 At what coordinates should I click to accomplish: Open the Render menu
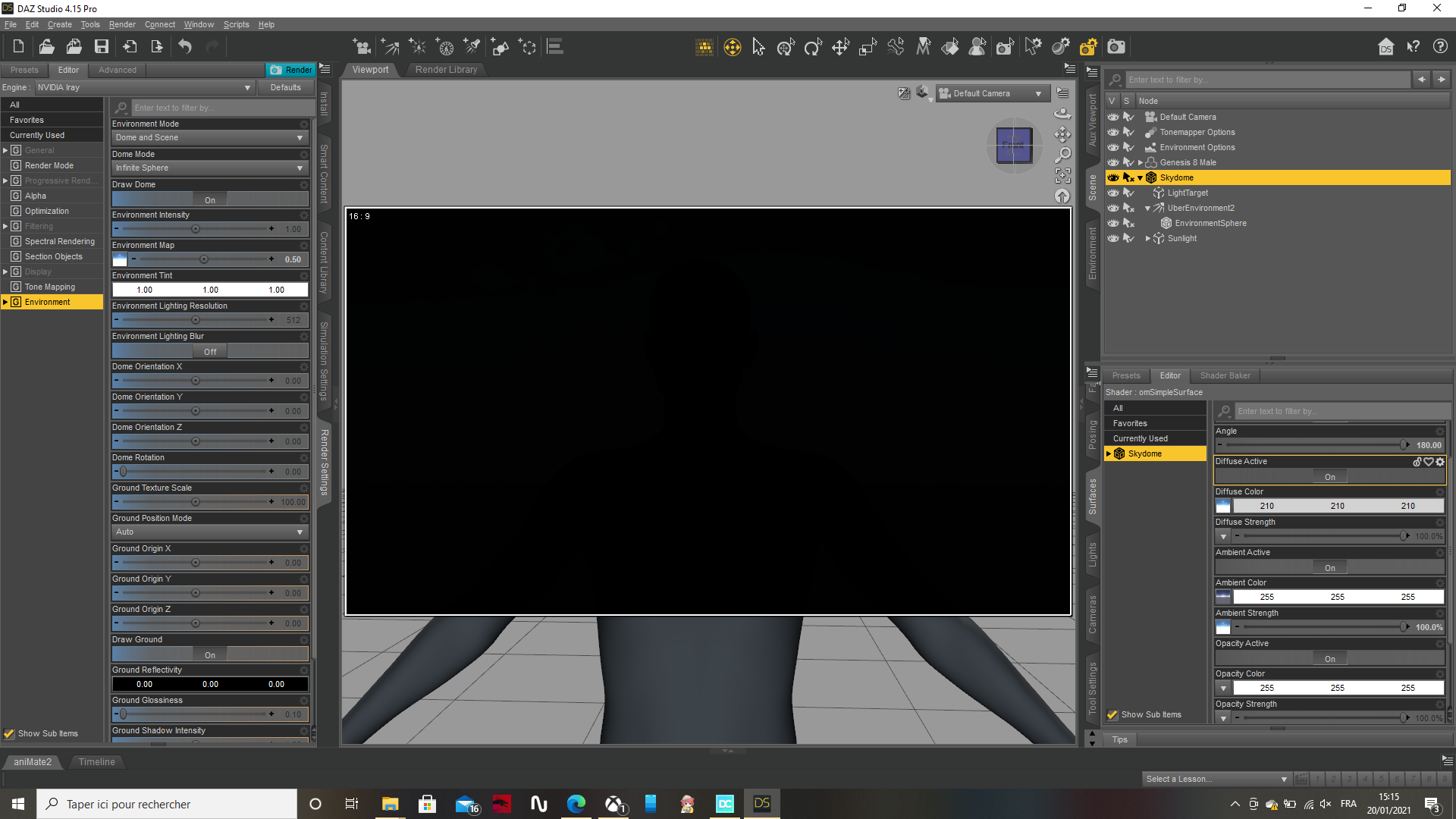point(122,24)
